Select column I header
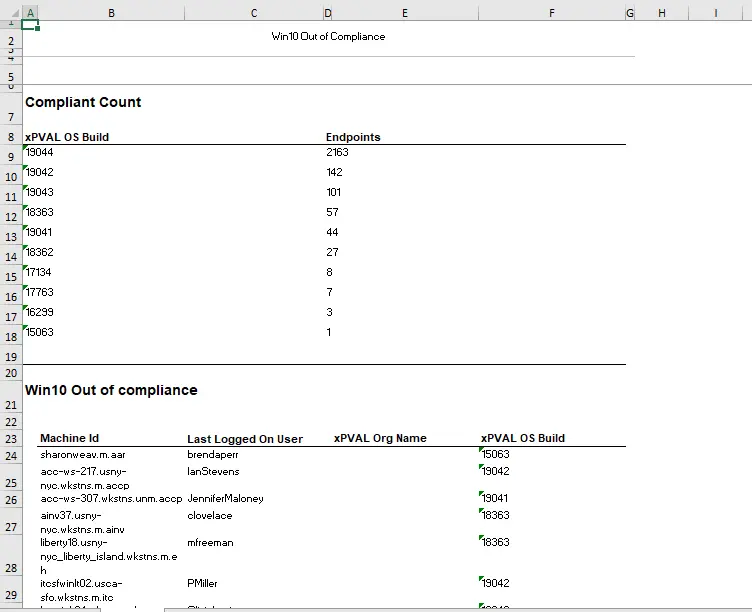The image size is (752, 612). (715, 13)
